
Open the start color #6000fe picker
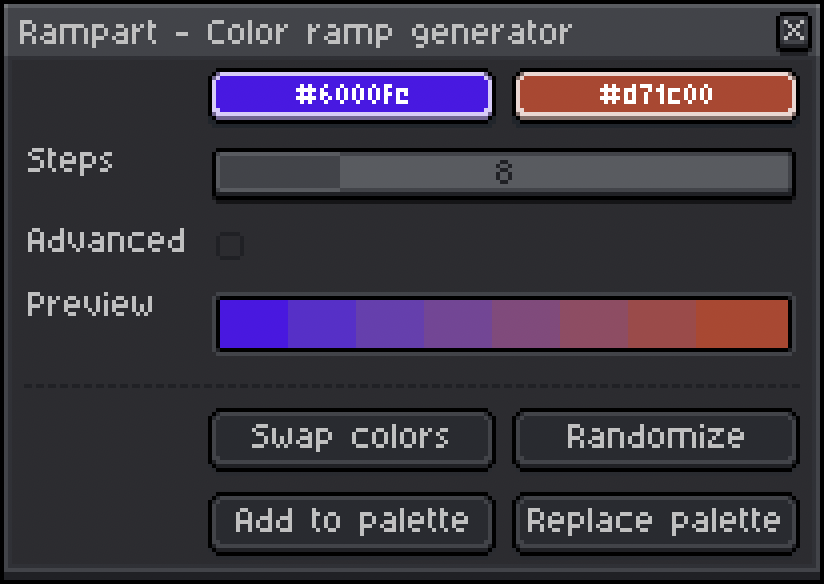coord(352,95)
